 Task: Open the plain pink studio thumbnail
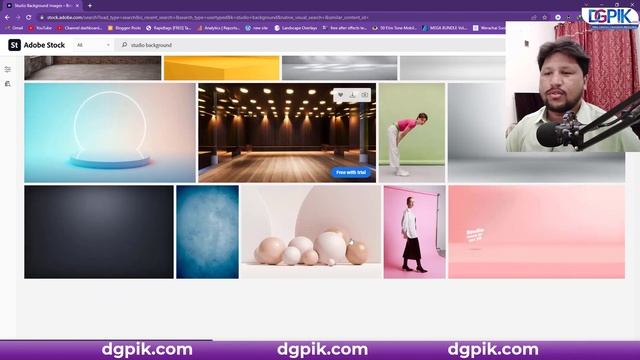tap(536, 232)
